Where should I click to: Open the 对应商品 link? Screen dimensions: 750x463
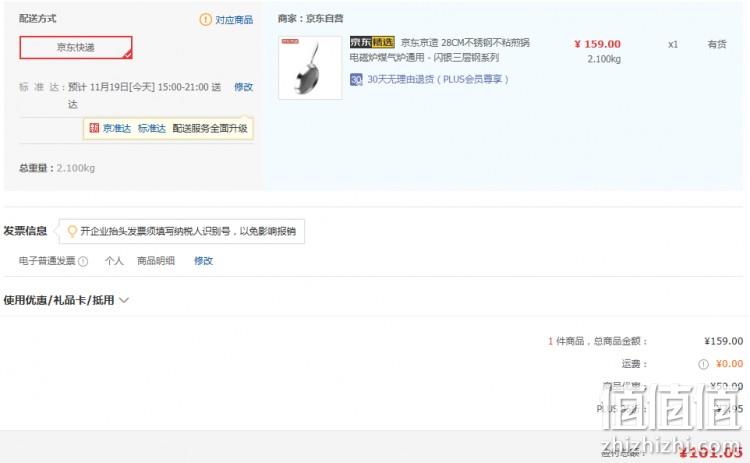(234, 20)
